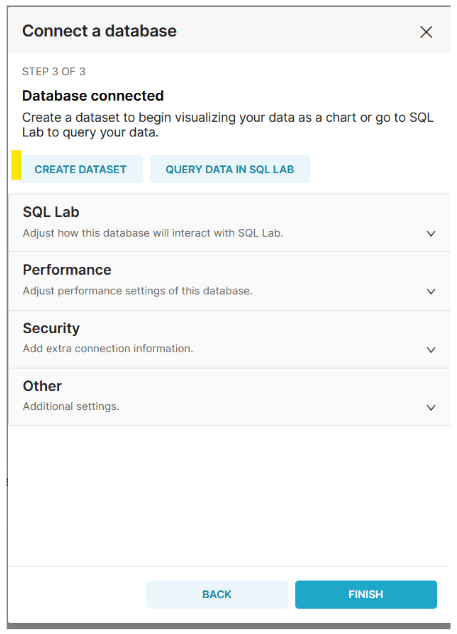Select the SQL Lab section heading
Image resolution: width=457 pixels, height=634 pixels.
[51, 212]
